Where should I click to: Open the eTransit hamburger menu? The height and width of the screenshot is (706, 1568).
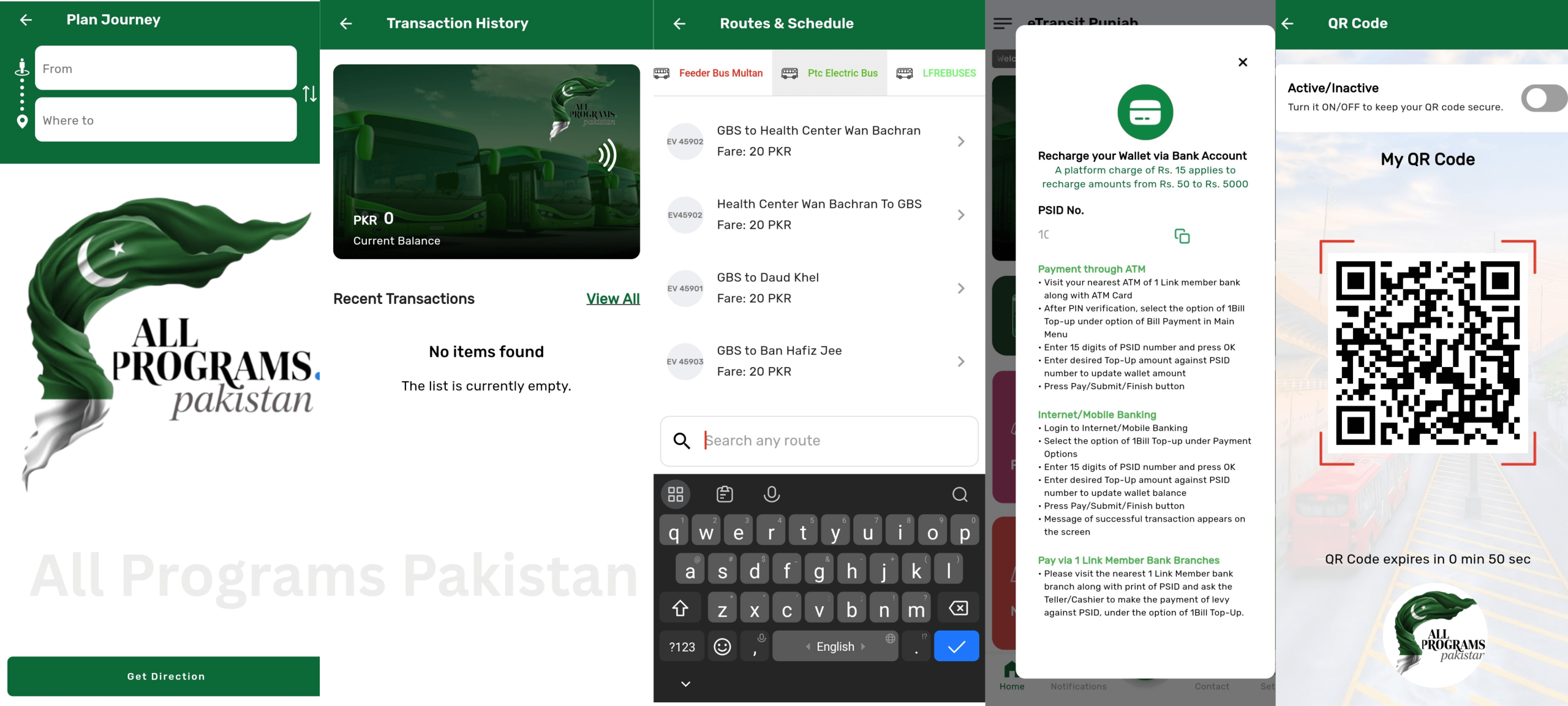(x=1002, y=24)
